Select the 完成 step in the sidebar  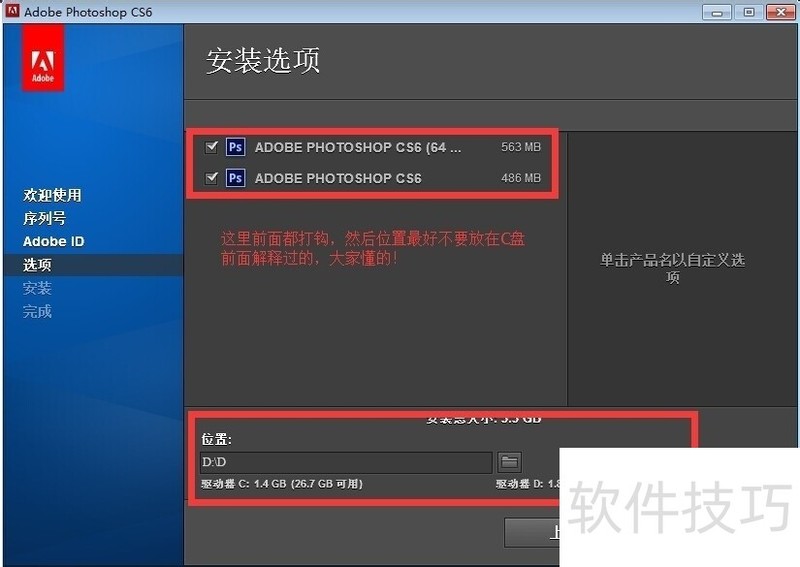click(x=37, y=311)
